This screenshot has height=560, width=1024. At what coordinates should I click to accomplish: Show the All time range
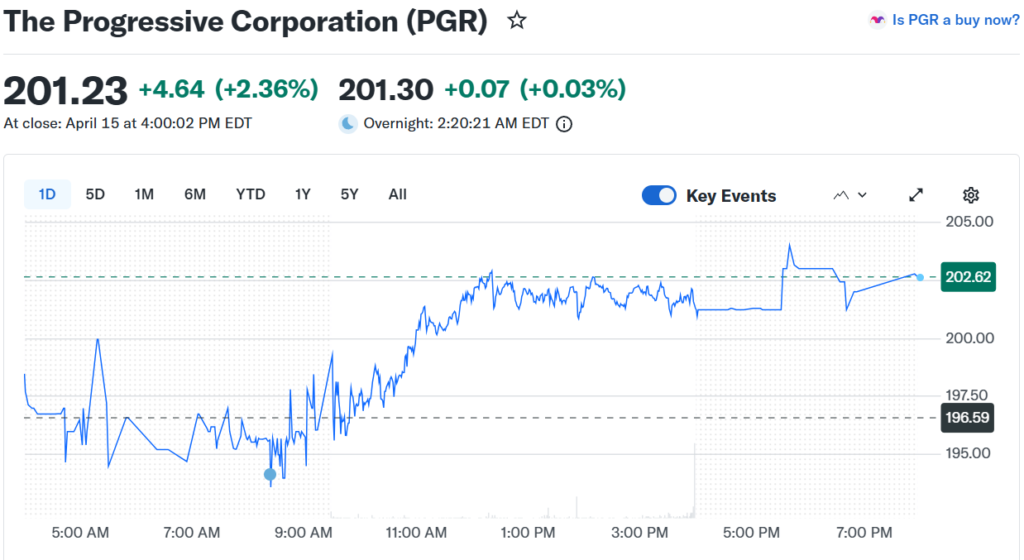[397, 194]
